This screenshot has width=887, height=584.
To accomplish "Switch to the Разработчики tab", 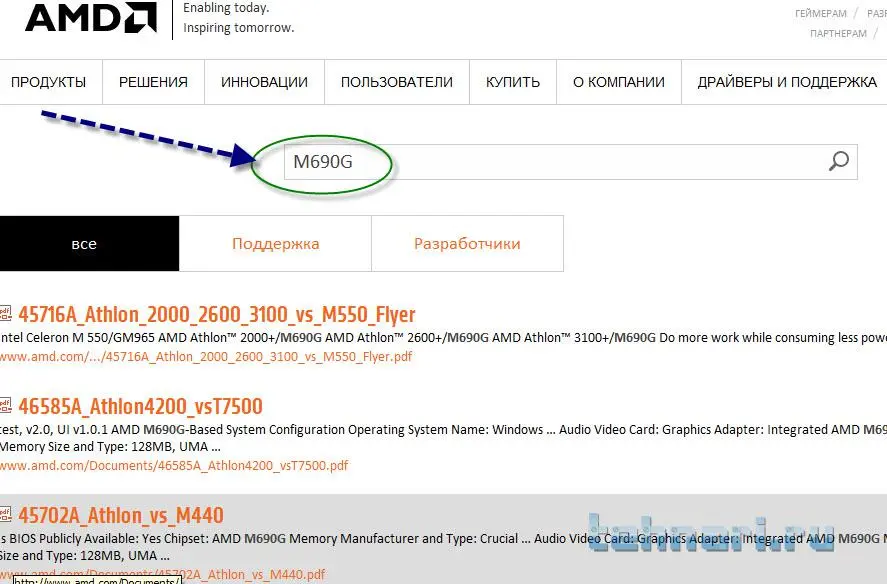I will 467,243.
